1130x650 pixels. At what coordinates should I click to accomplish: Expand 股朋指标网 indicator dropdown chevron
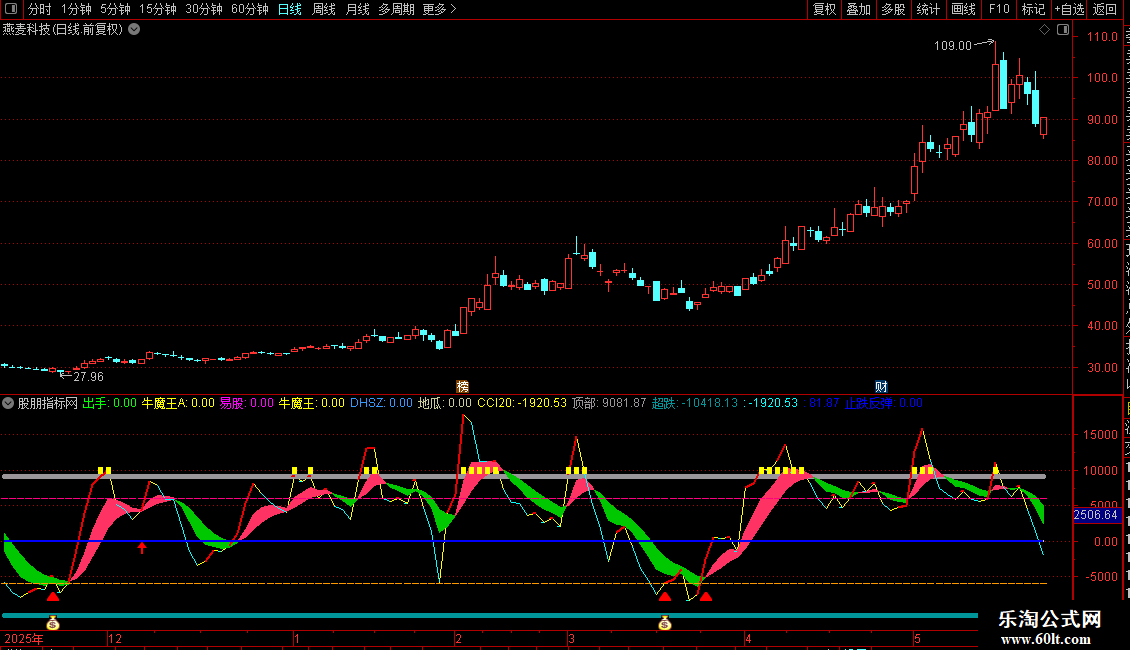pos(8,403)
